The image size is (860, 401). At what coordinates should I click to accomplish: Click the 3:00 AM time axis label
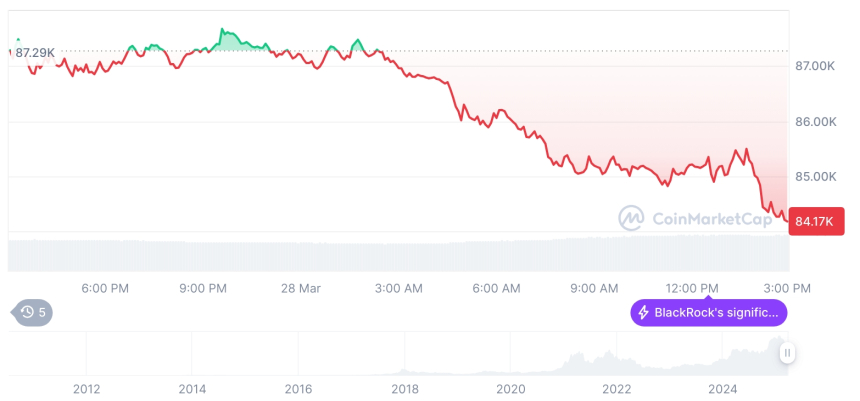pos(399,288)
